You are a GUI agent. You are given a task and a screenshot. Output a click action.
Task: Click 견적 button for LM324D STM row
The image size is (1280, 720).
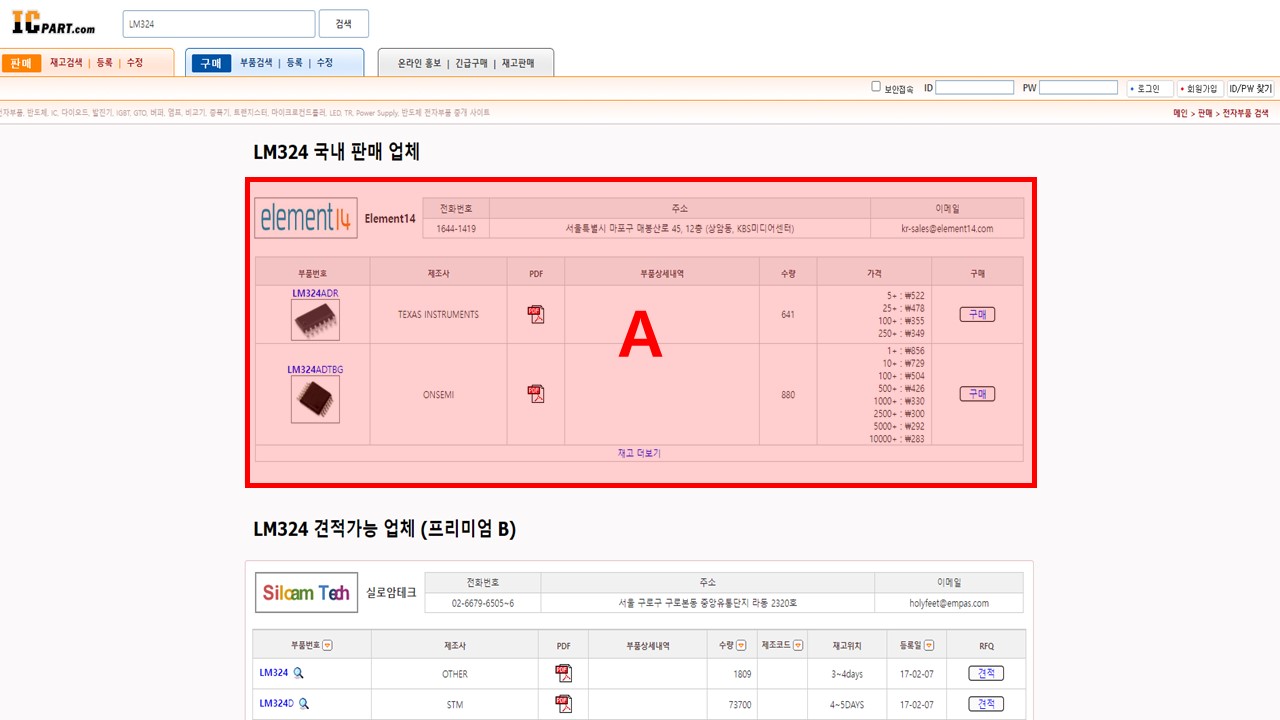986,704
